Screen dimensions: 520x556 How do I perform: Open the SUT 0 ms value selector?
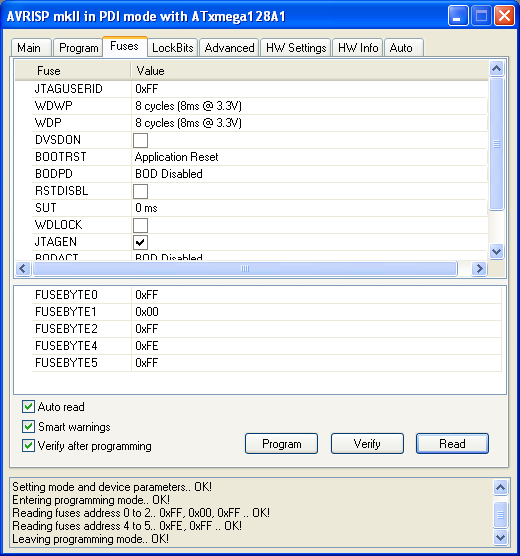(x=309, y=208)
